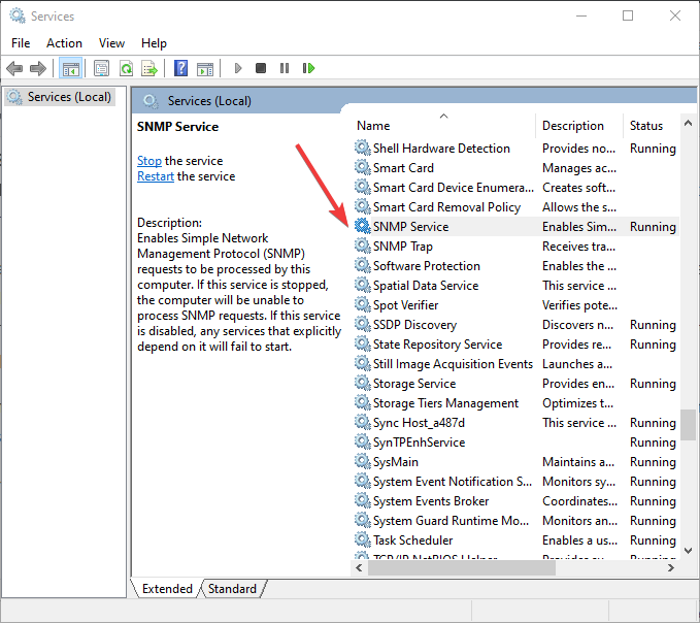This screenshot has width=700, height=623.
Task: Click the Refresh toolbar icon
Action: [x=126, y=68]
